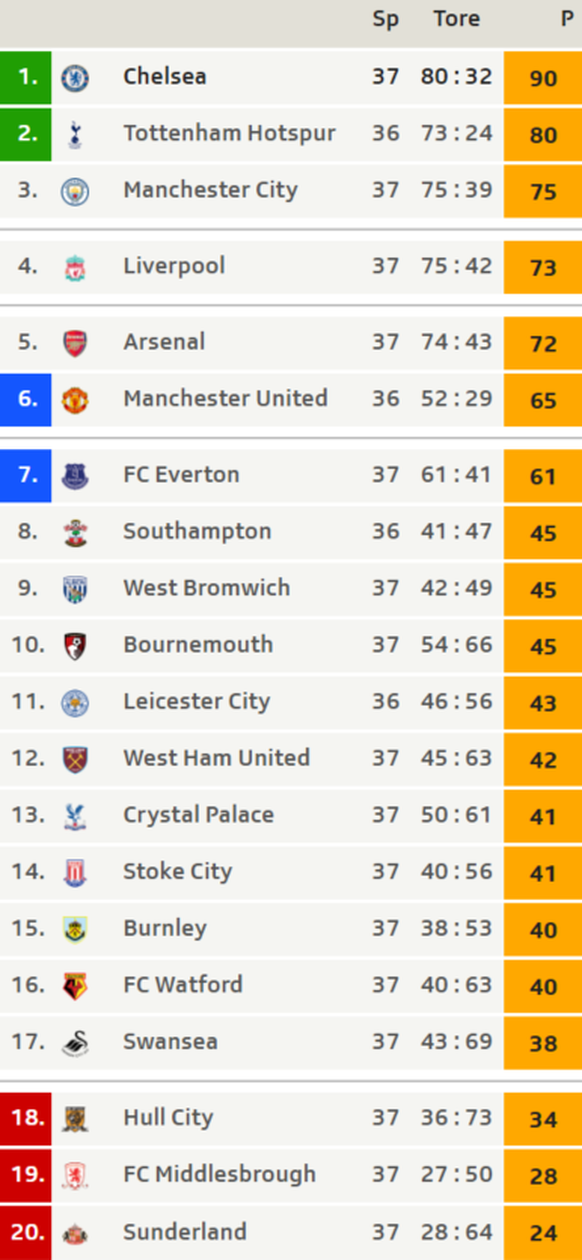Click the Chelsea club crest icon
582x1260 pixels.
pos(75,77)
